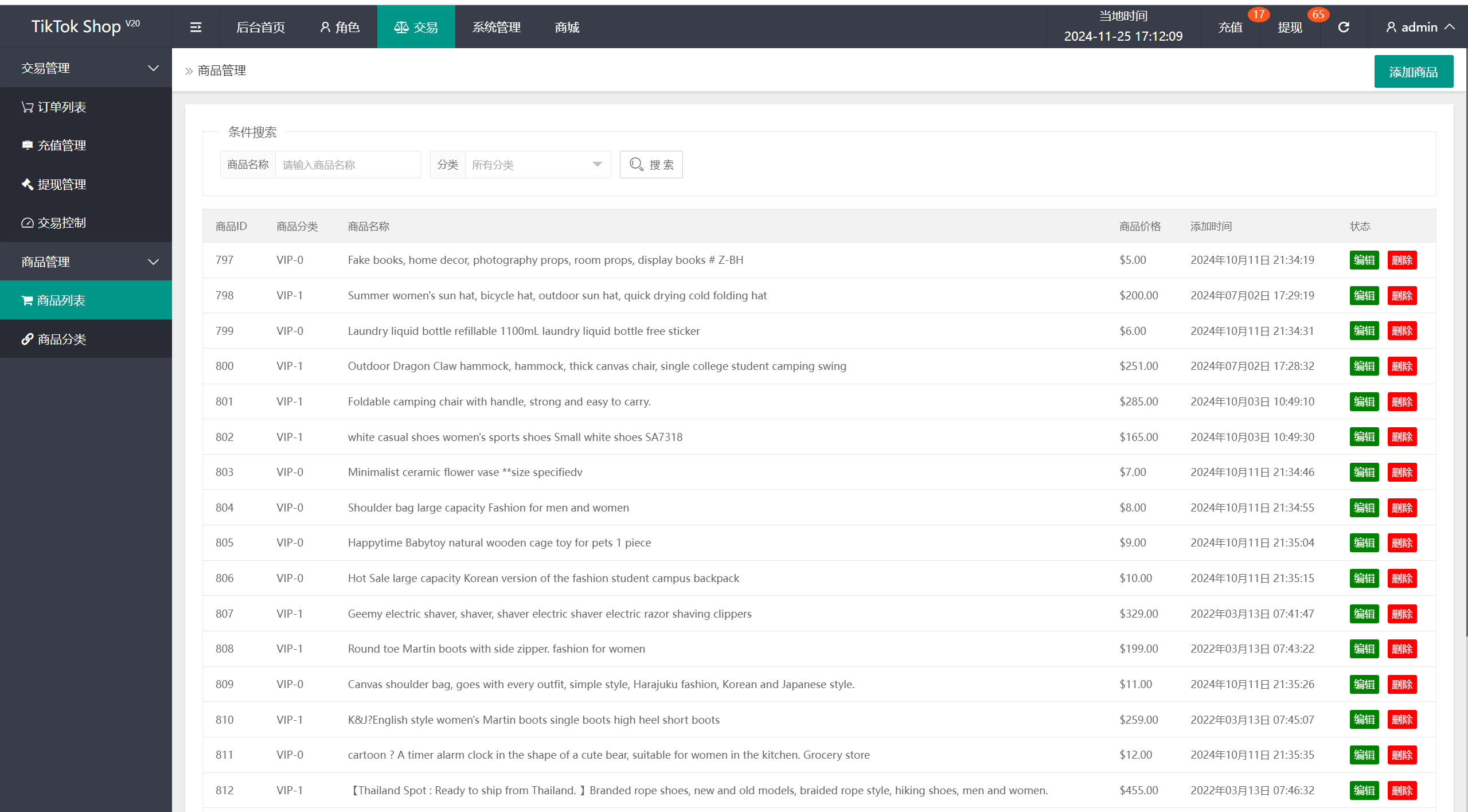This screenshot has width=1468, height=812.
Task: Click 编辑 button for product ID 797
Action: [1363, 260]
